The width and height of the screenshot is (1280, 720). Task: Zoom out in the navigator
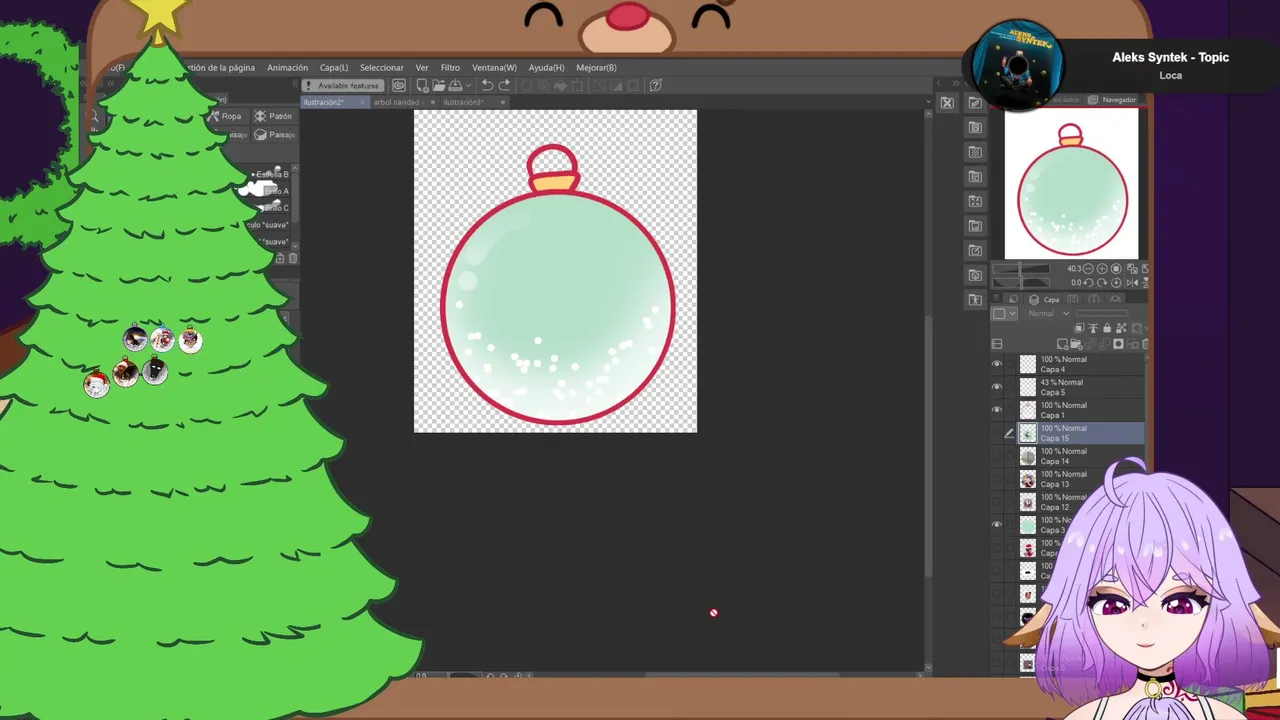pyautogui.click(x=1088, y=268)
